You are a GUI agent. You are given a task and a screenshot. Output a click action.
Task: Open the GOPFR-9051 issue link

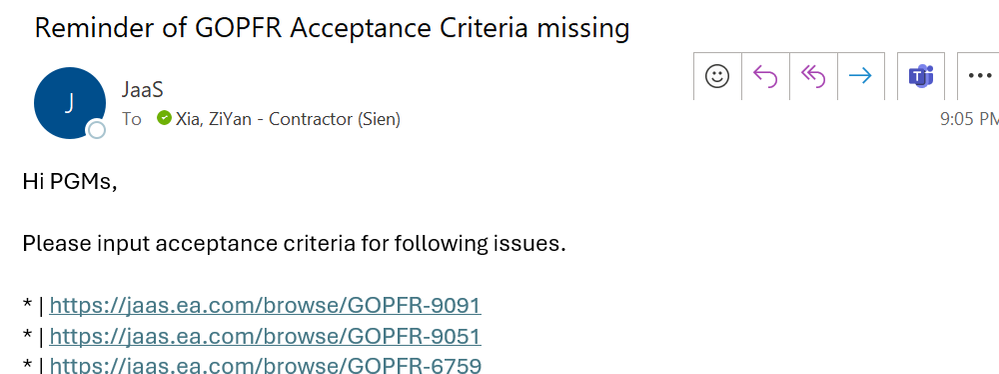tap(265, 336)
